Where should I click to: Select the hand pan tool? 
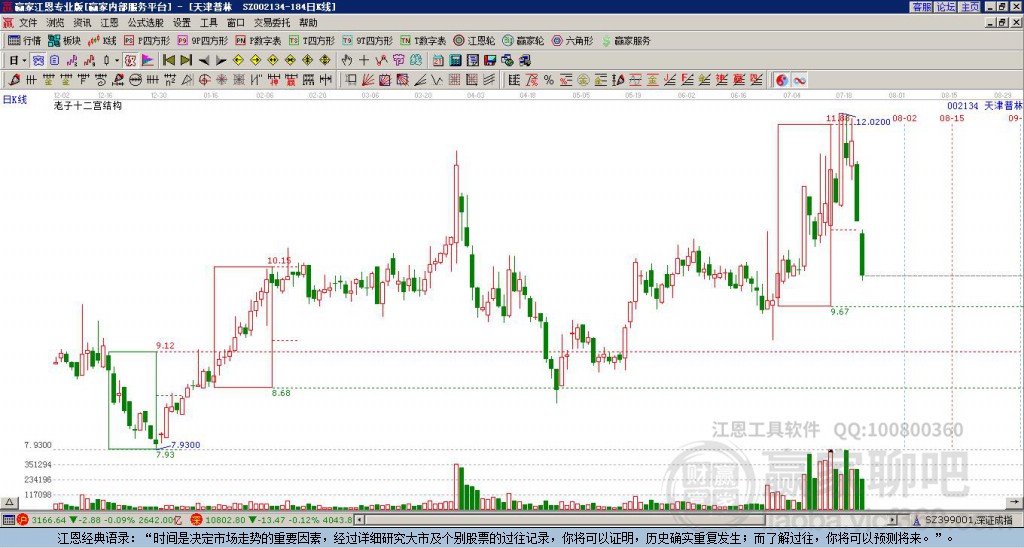point(347,60)
